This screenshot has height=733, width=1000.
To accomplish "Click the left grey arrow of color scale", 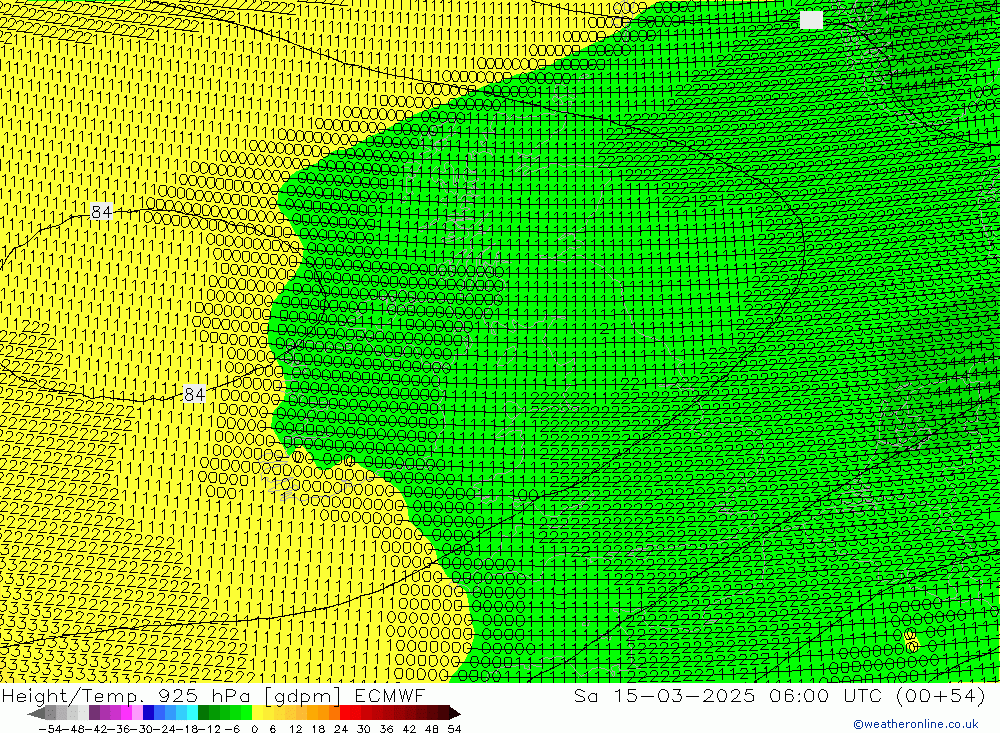I will tap(36, 713).
